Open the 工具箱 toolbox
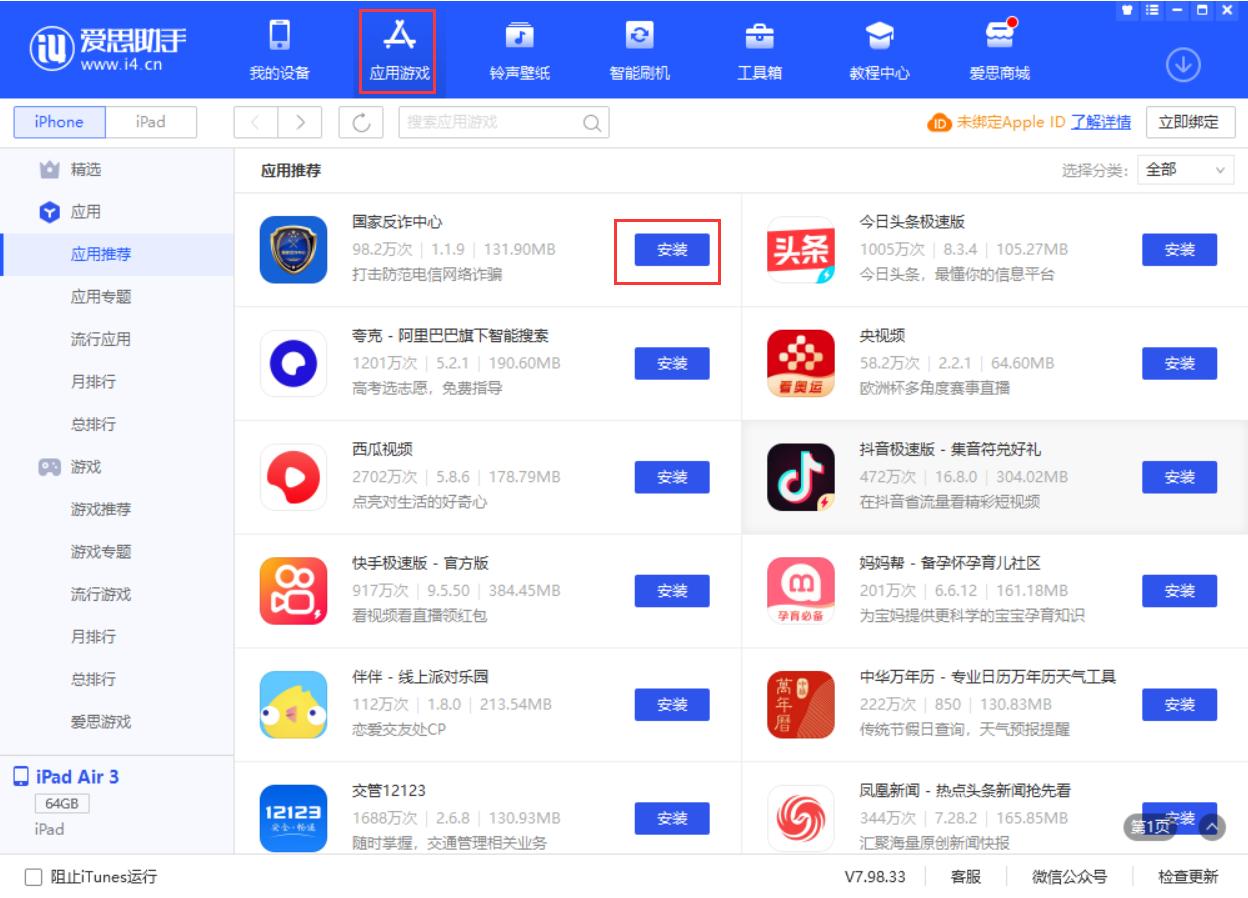Viewport: 1248px width, 898px height. pyautogui.click(x=760, y=50)
